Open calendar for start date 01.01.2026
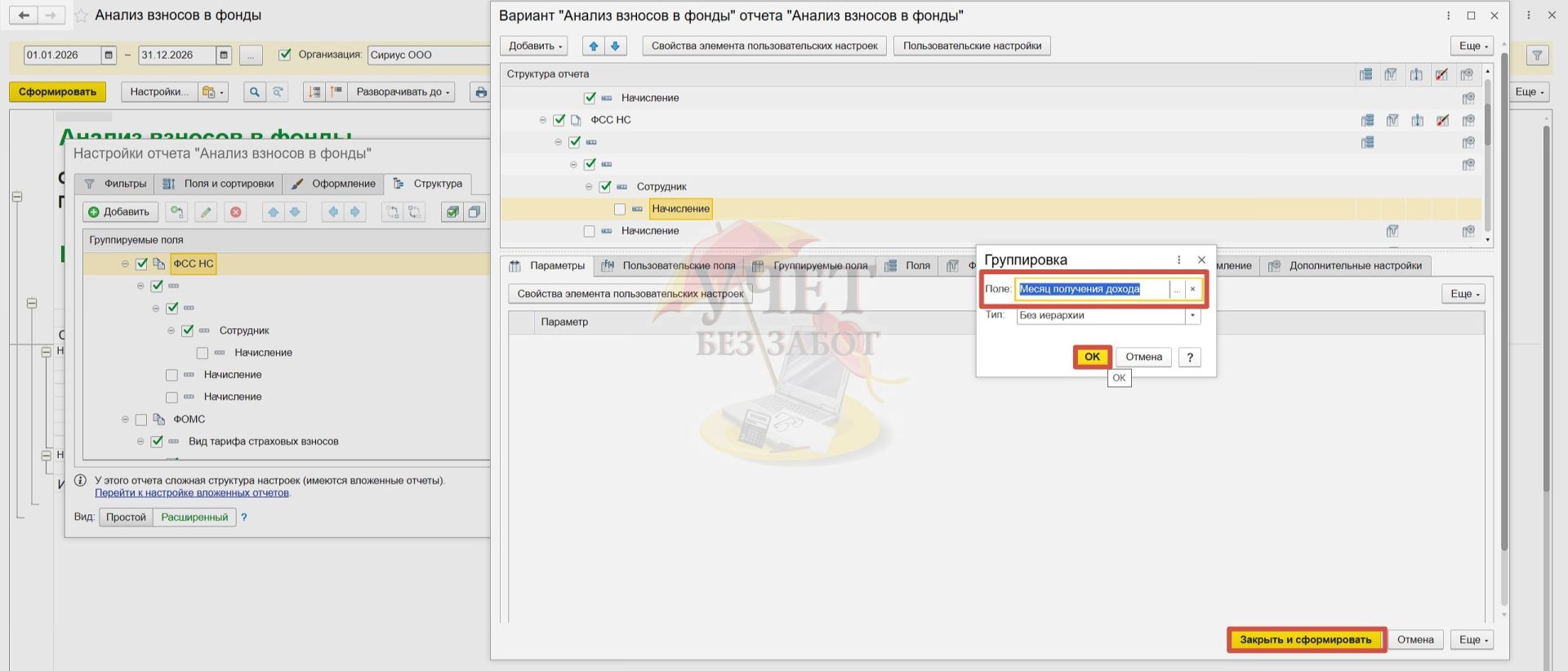1568x671 pixels. [109, 55]
